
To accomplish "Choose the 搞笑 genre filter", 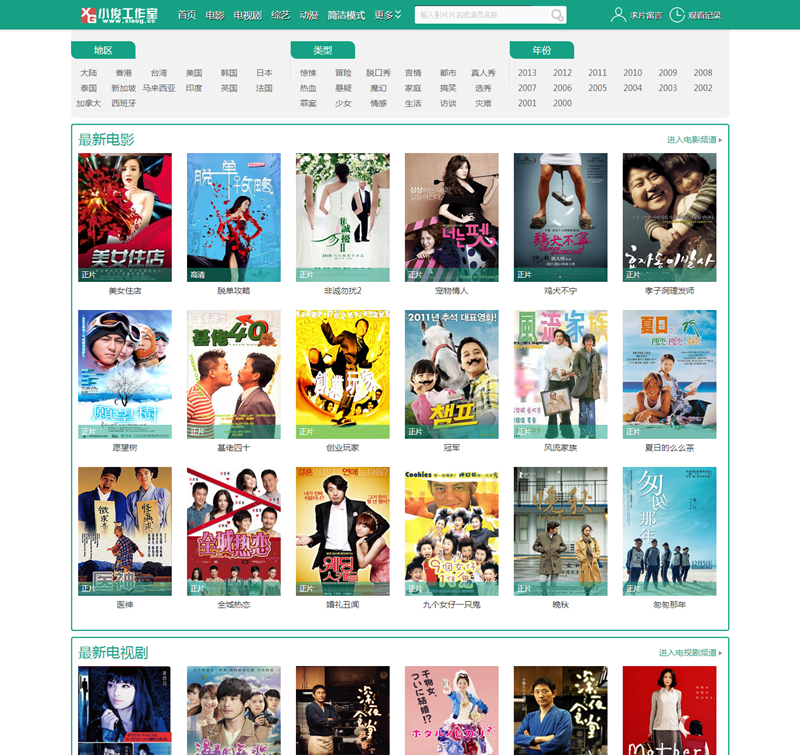I will pos(448,88).
